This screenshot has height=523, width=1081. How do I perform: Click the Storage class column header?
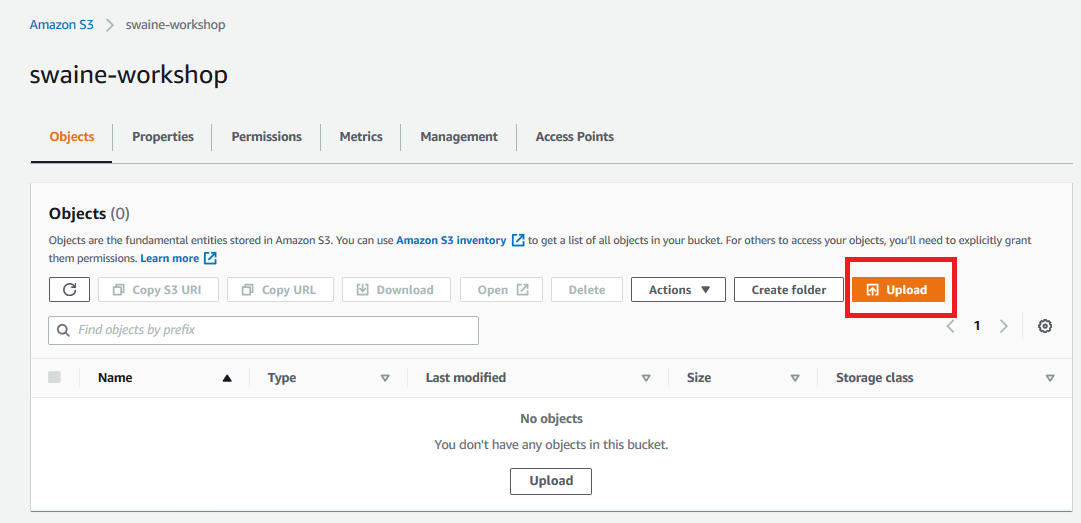tap(874, 378)
